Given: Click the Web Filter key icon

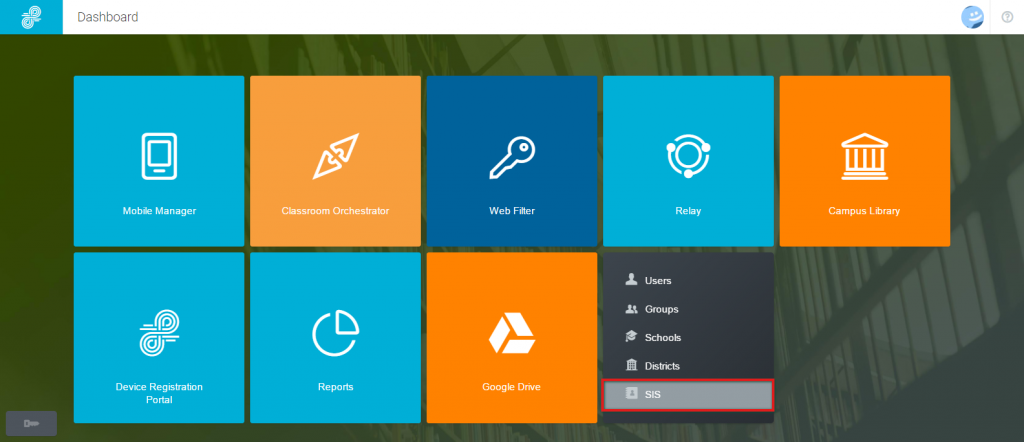Looking at the screenshot, I should [x=512, y=157].
